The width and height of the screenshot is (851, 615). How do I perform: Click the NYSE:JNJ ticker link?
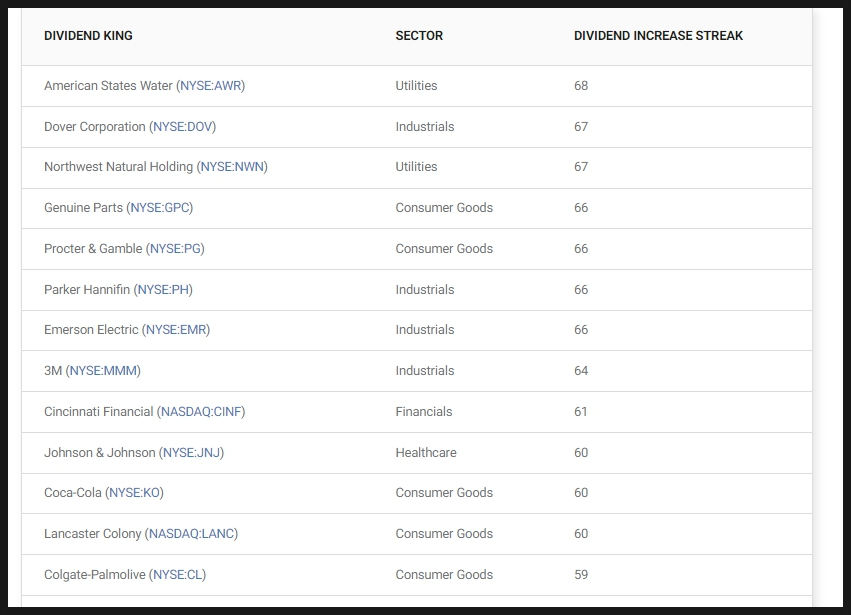coord(192,453)
